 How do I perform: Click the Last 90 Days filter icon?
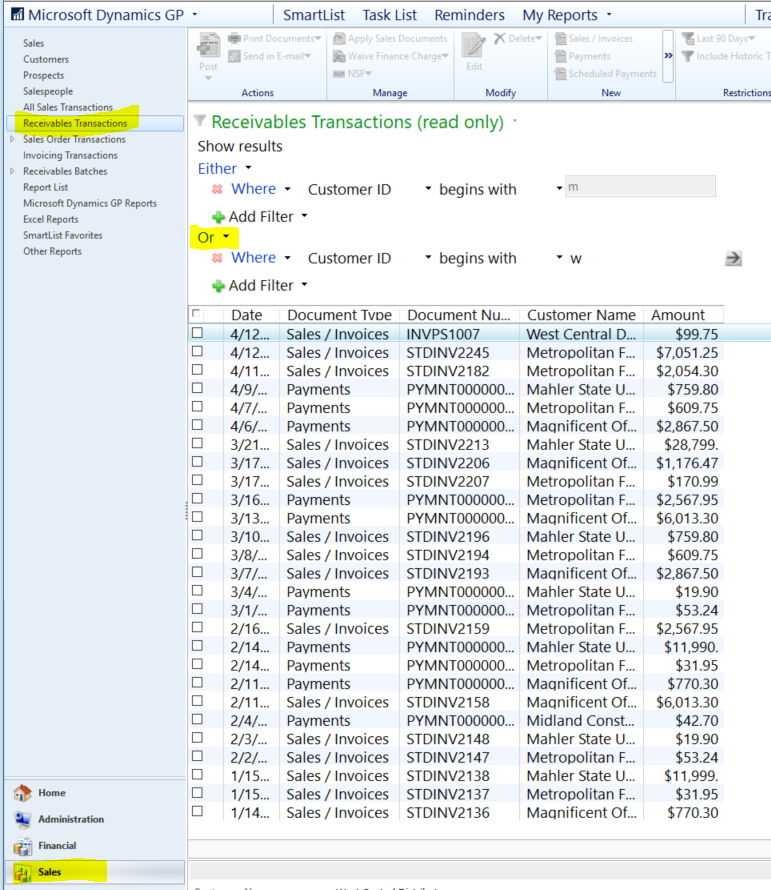(x=688, y=39)
